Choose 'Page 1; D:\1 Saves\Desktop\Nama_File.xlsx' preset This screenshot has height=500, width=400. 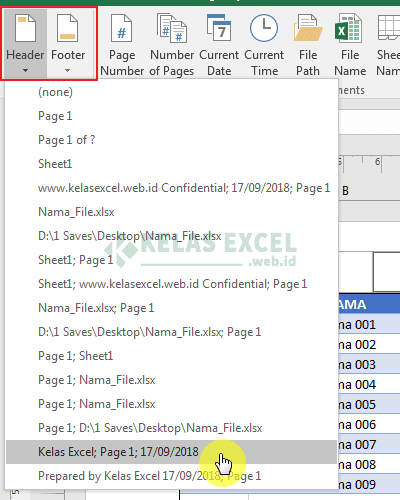(172, 428)
